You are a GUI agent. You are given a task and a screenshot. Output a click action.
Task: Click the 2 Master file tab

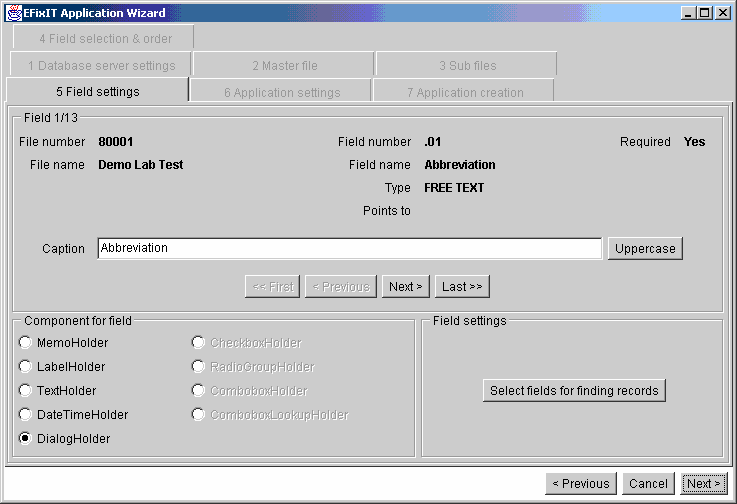tap(284, 66)
